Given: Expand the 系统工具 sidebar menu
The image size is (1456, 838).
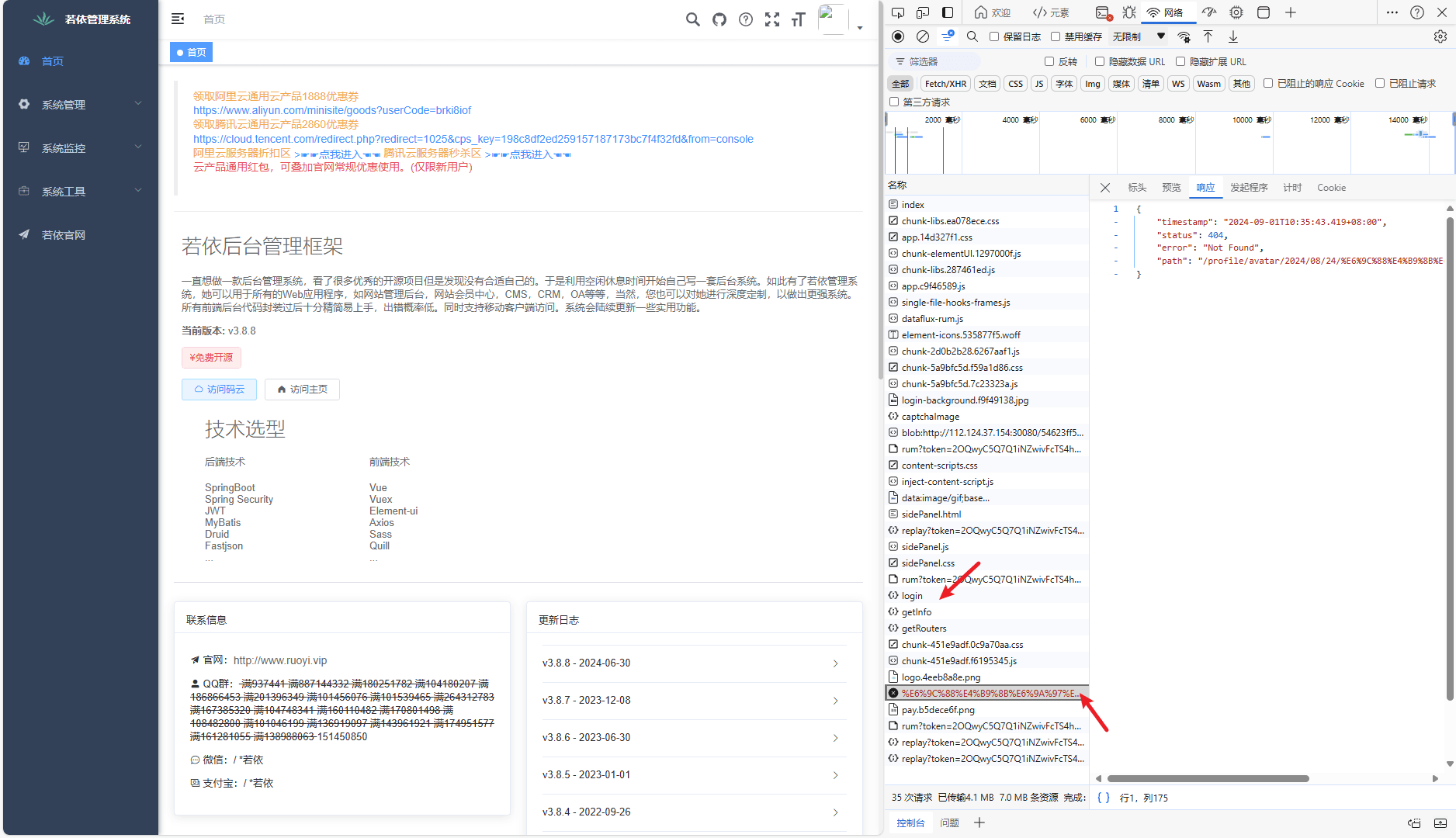Looking at the screenshot, I should 81,191.
